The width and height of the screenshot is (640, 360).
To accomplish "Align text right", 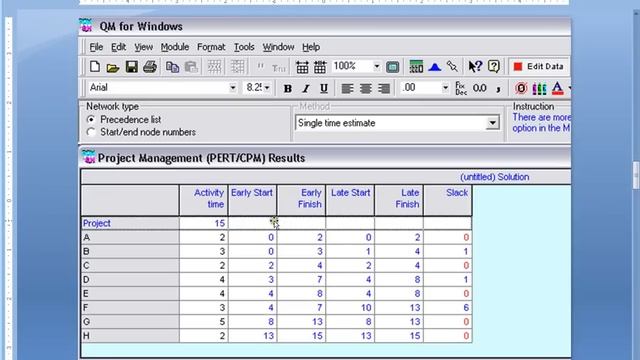I will click(x=384, y=88).
